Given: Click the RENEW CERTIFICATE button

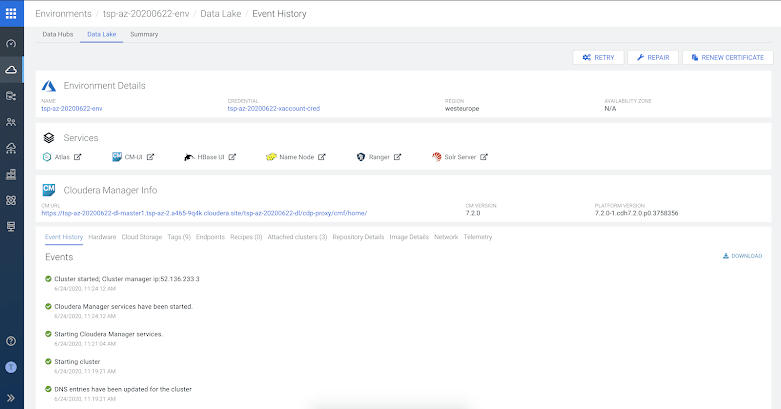Looking at the screenshot, I should click(727, 57).
